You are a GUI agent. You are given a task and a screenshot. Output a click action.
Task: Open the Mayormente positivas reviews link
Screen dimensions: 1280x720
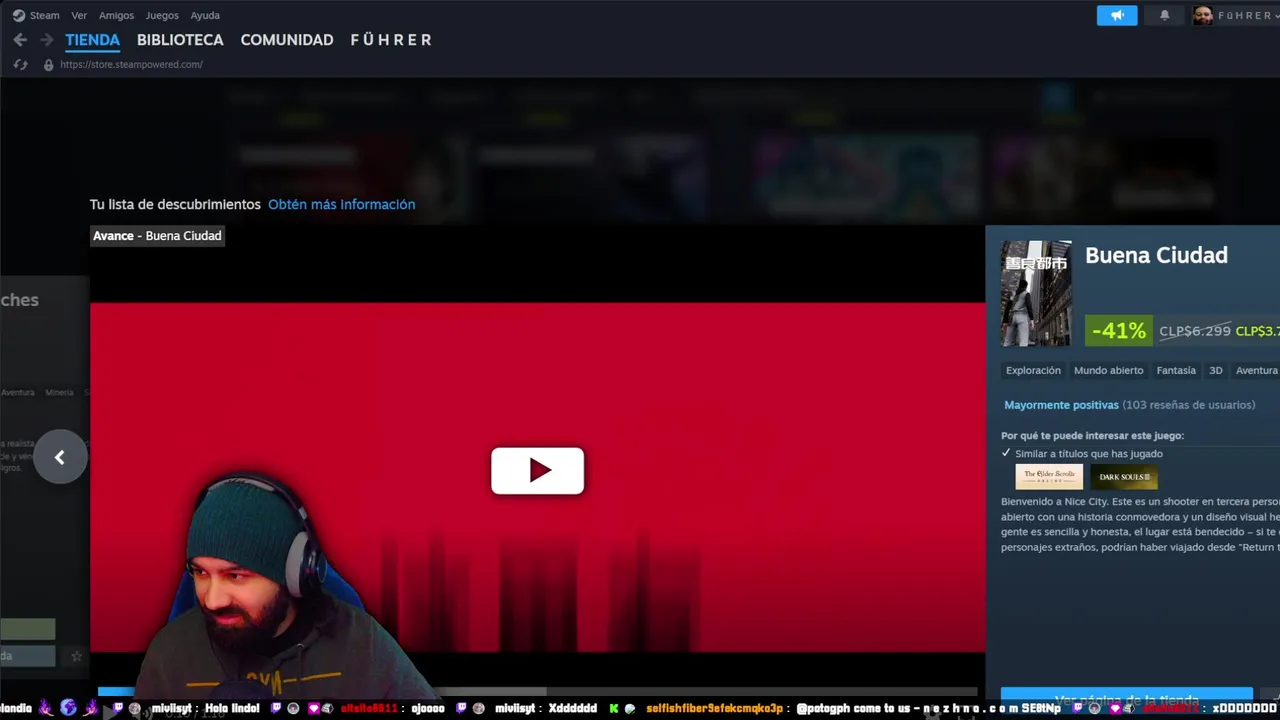pos(1061,405)
